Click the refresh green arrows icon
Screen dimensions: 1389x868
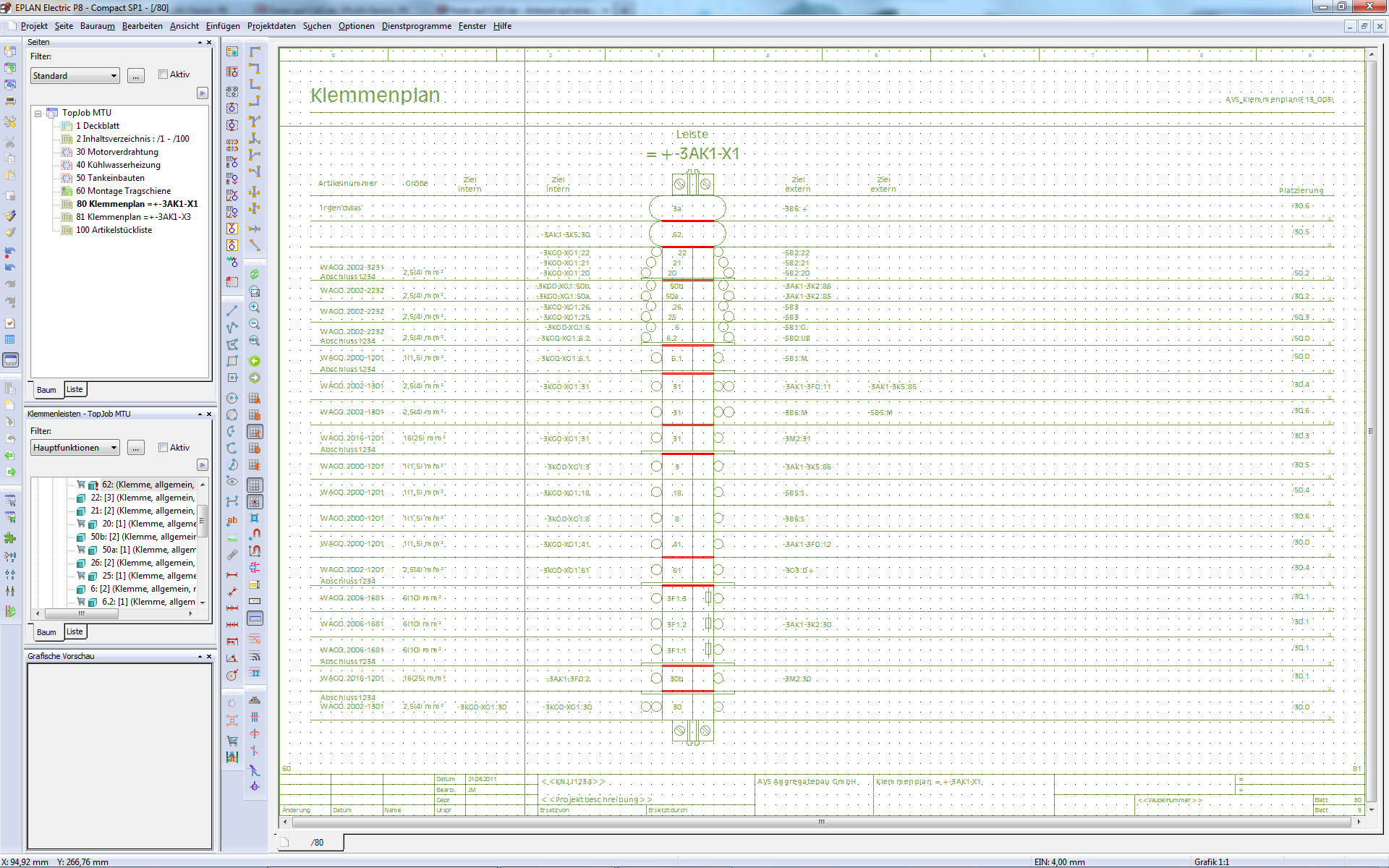255,274
